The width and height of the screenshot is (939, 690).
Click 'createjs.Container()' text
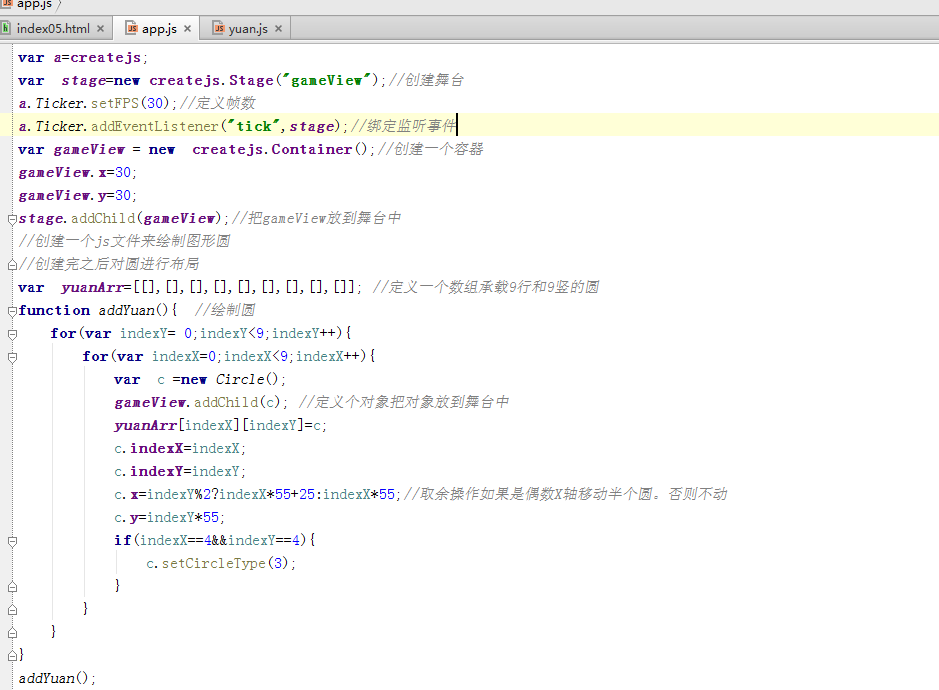(279, 149)
